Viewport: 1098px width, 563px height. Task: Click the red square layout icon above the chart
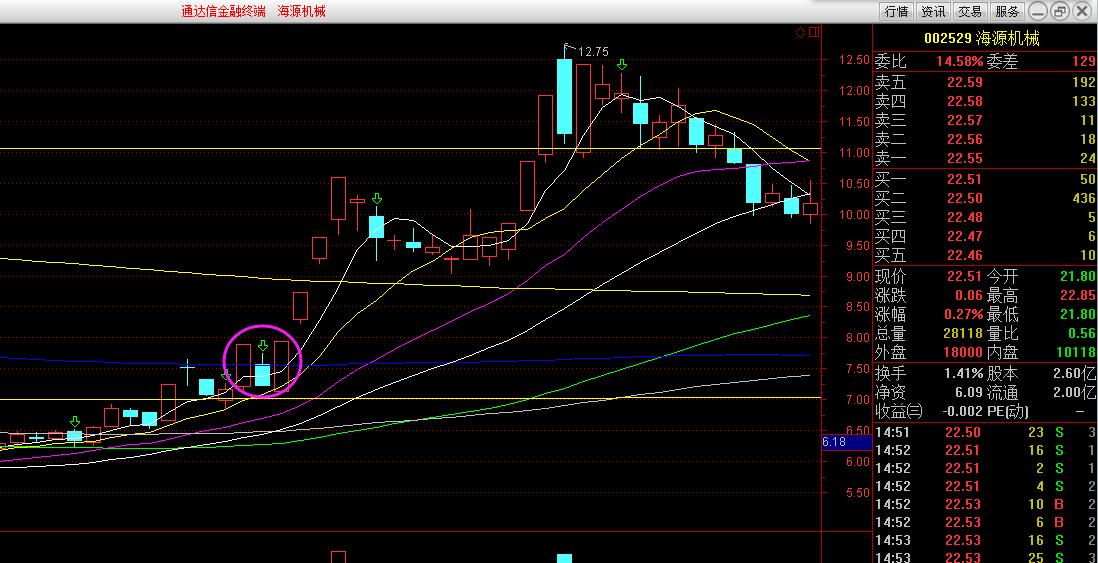pyautogui.click(x=814, y=32)
